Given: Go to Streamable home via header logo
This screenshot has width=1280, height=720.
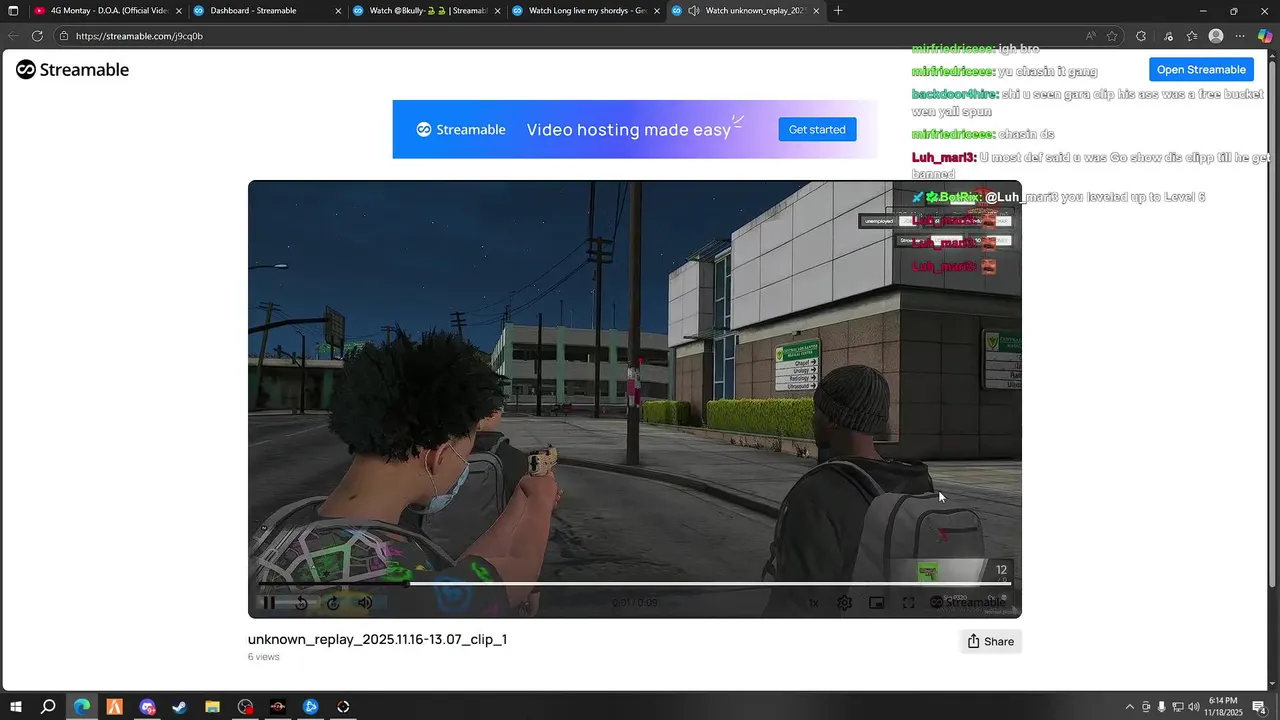Looking at the screenshot, I should [x=72, y=69].
